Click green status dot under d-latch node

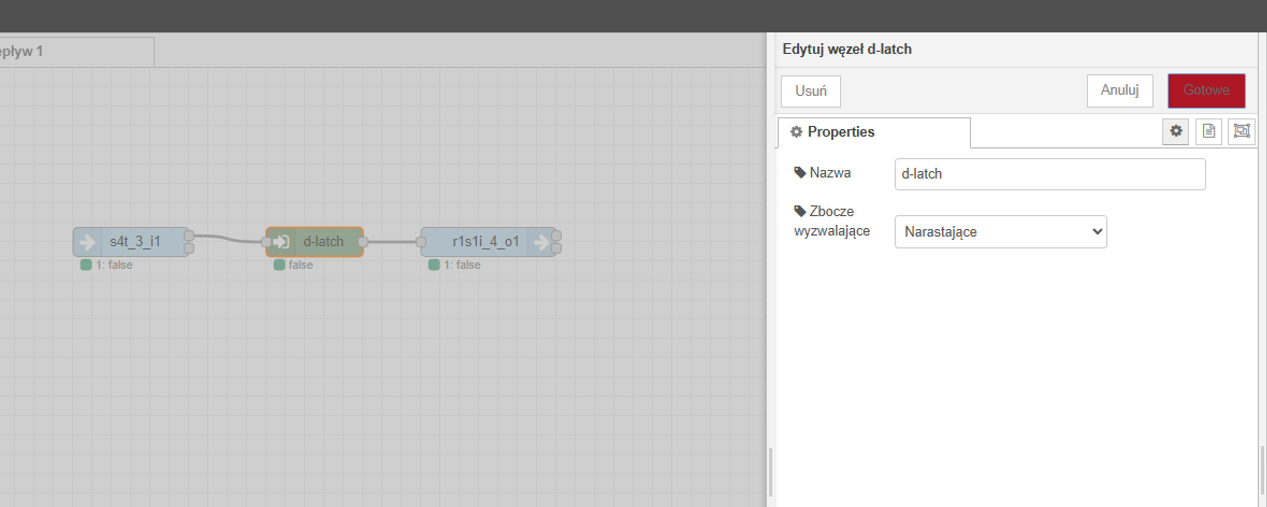pos(279,265)
